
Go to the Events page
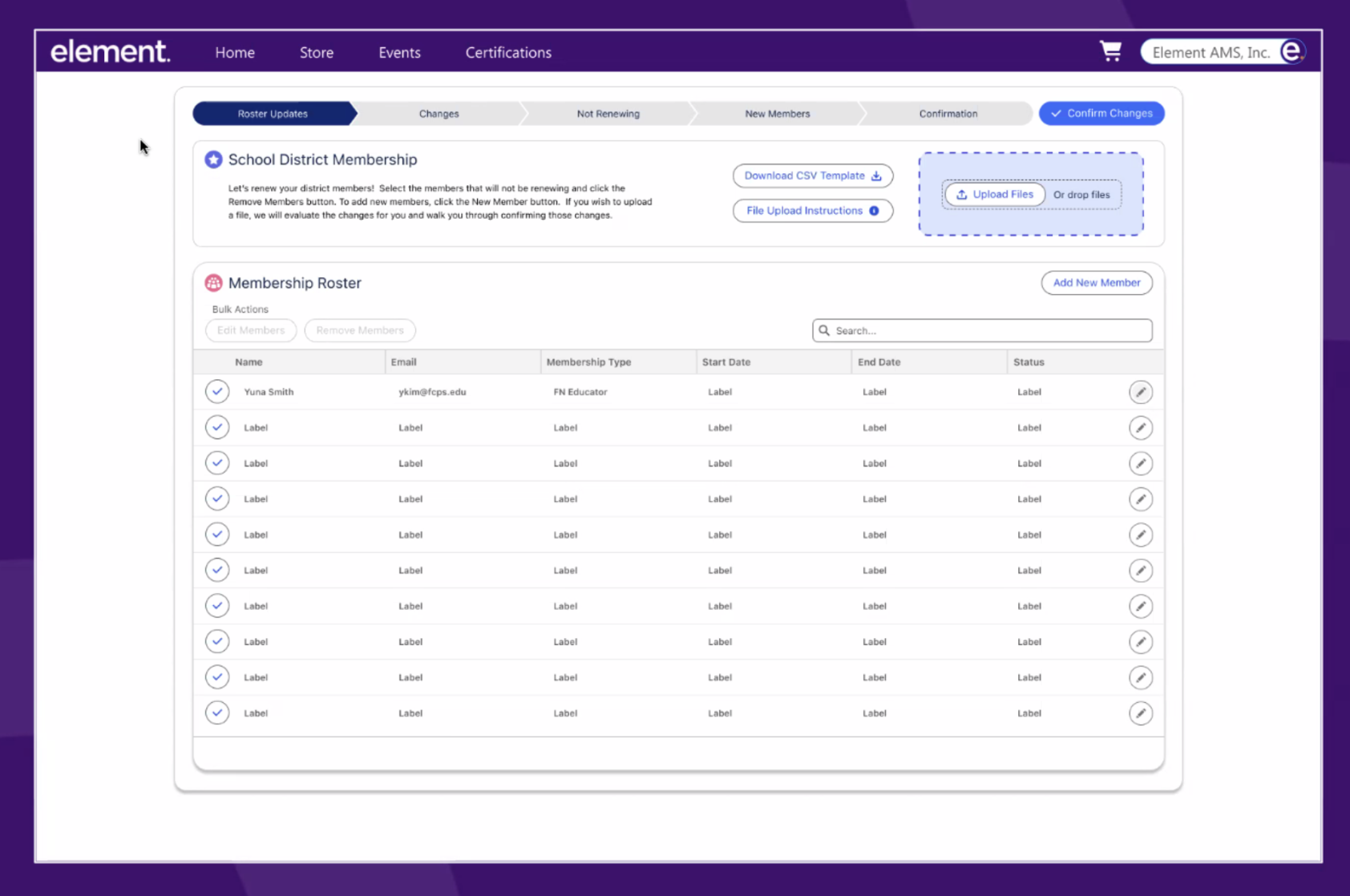tap(399, 53)
